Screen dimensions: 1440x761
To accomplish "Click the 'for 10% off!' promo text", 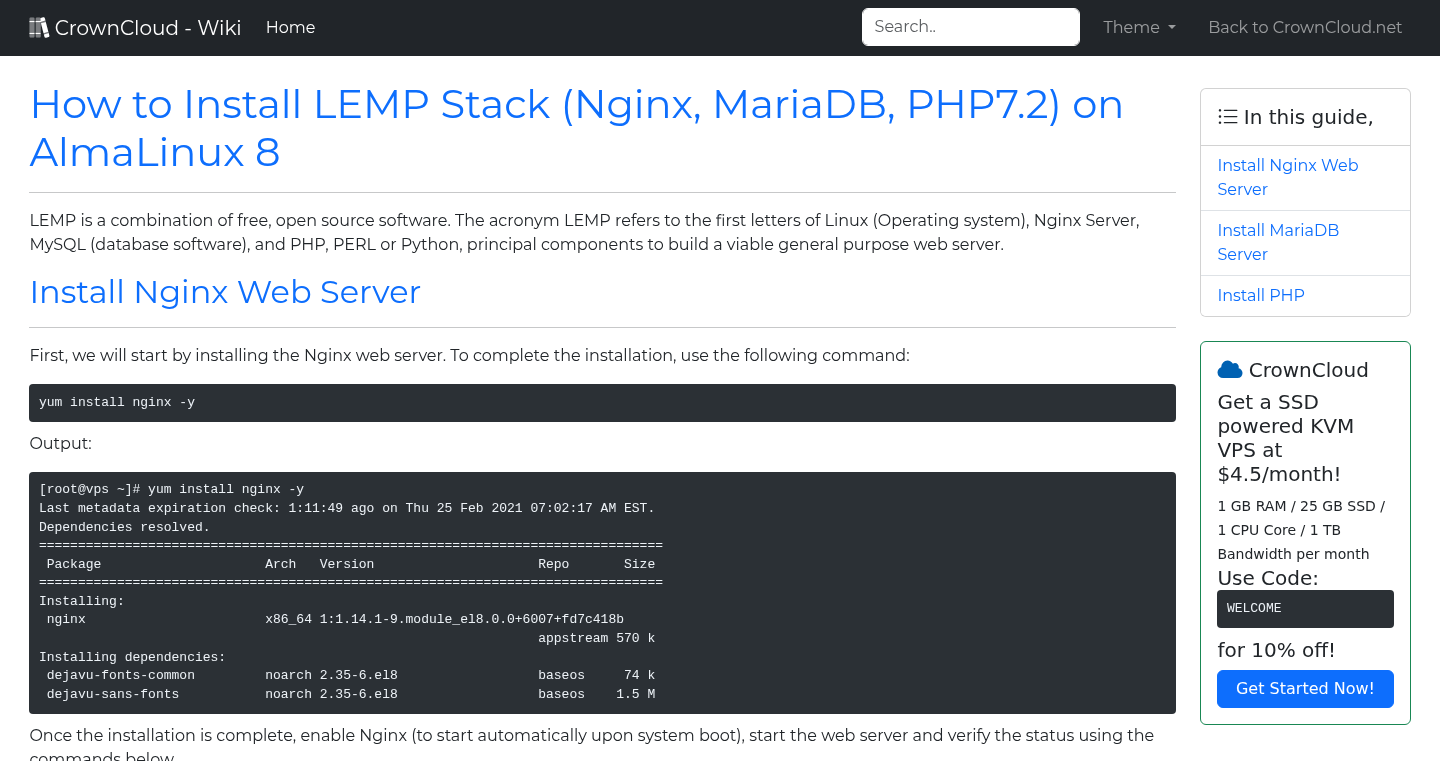I will 1276,649.
